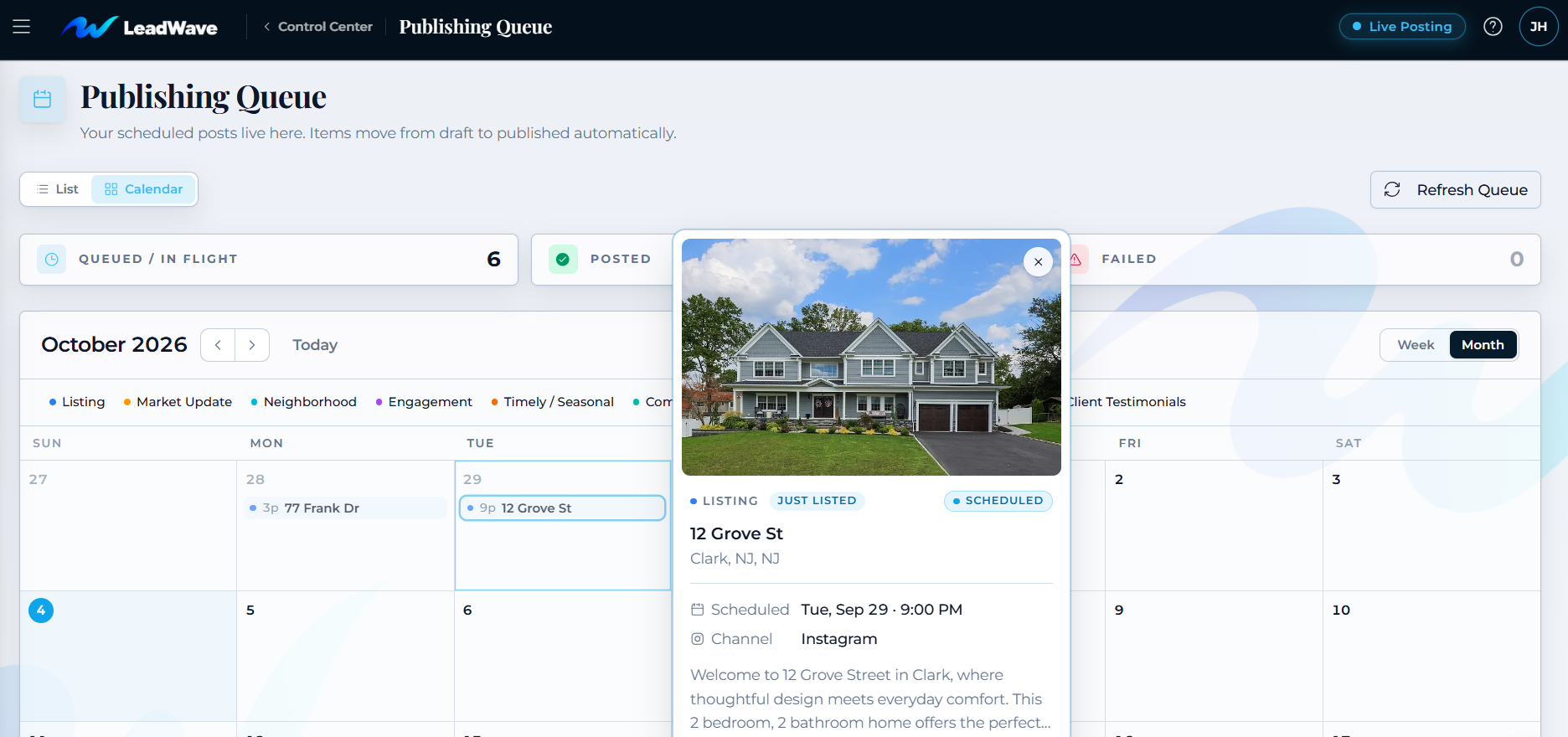Select the Month view
Screen dimensions: 1568x737
coord(1483,345)
